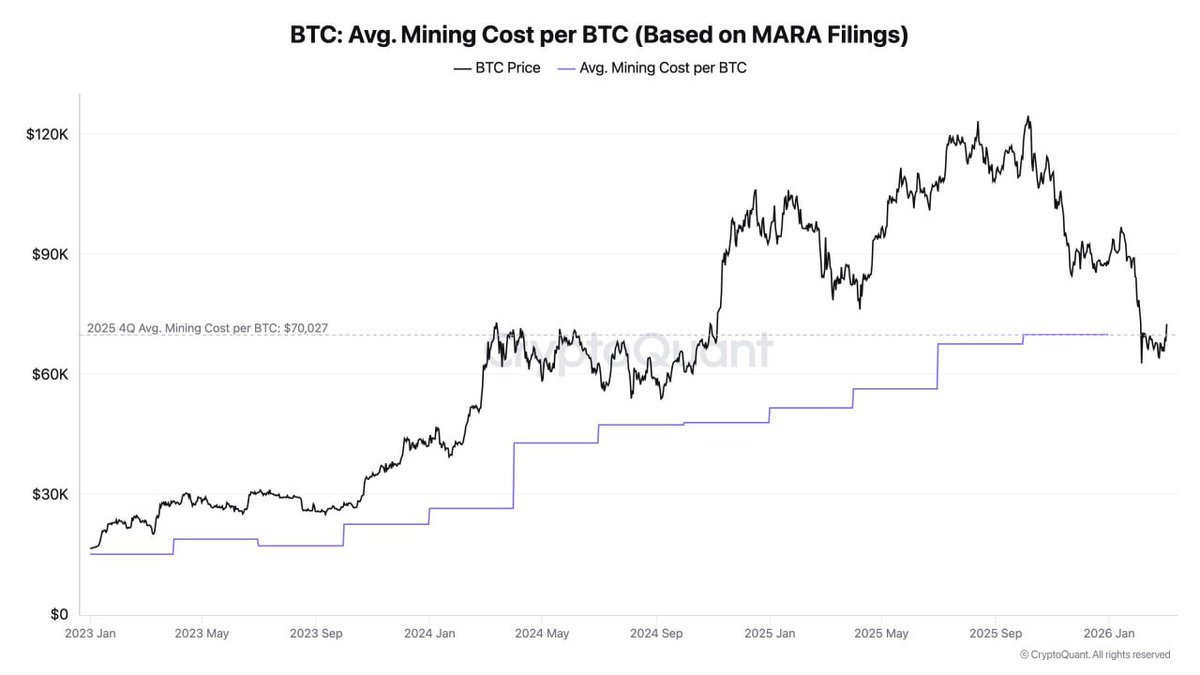
Task: Select the 2025 Sep x-axis label
Action: tap(997, 634)
